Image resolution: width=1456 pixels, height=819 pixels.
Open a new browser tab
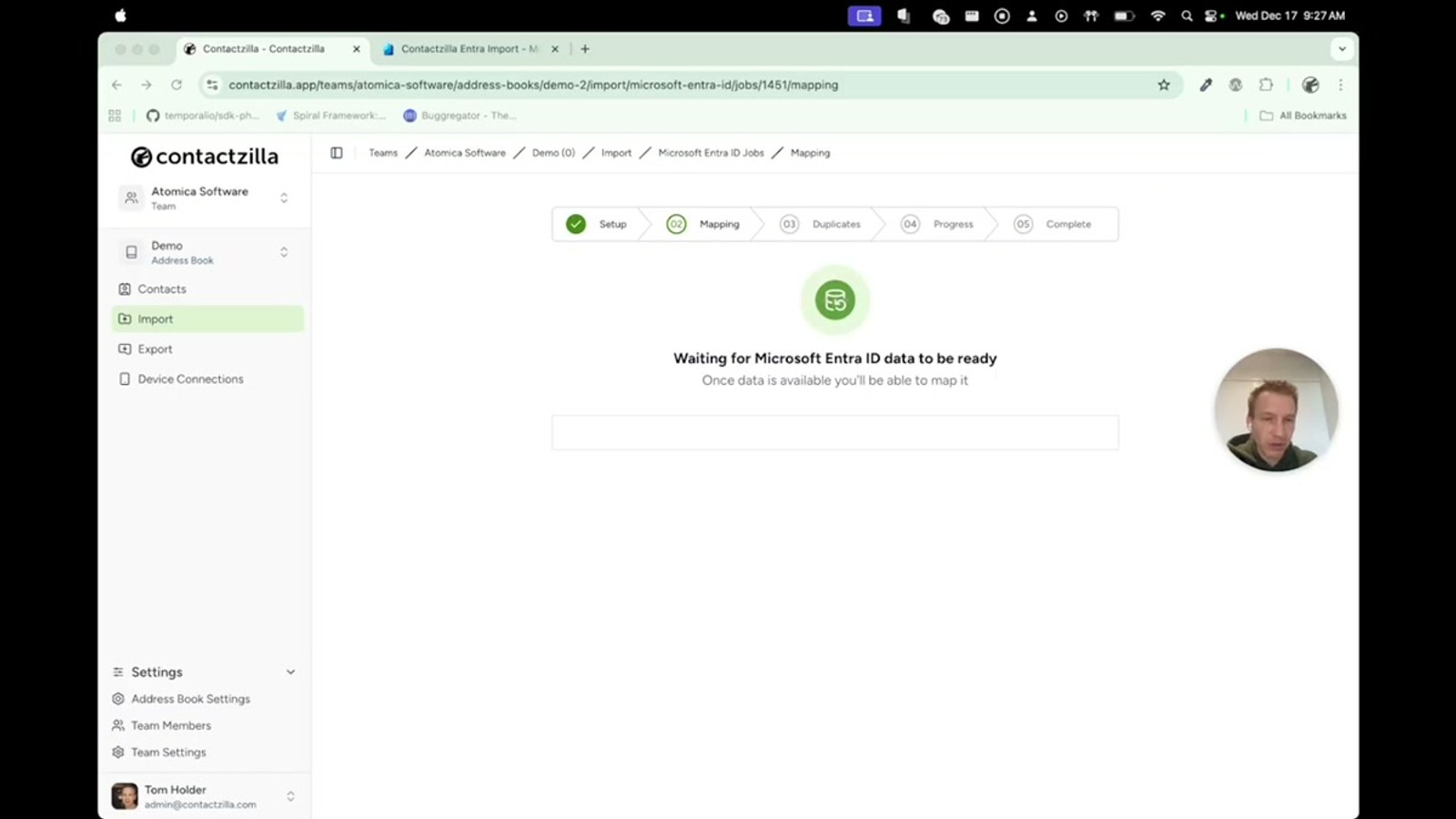point(585,49)
